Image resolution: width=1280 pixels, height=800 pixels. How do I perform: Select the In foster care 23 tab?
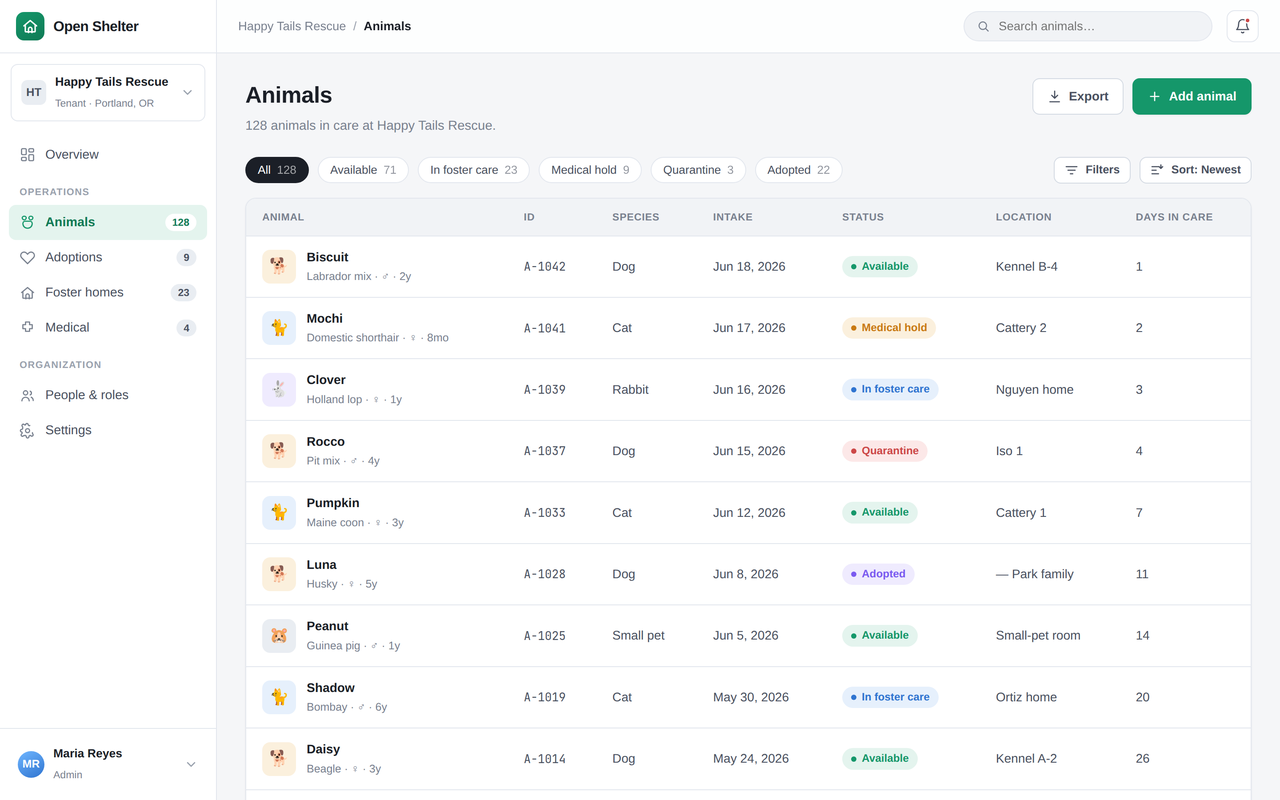point(474,170)
